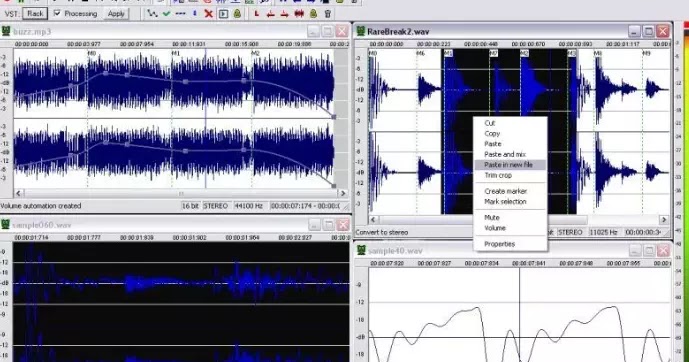Close the sample060.wav window

(x=342, y=225)
